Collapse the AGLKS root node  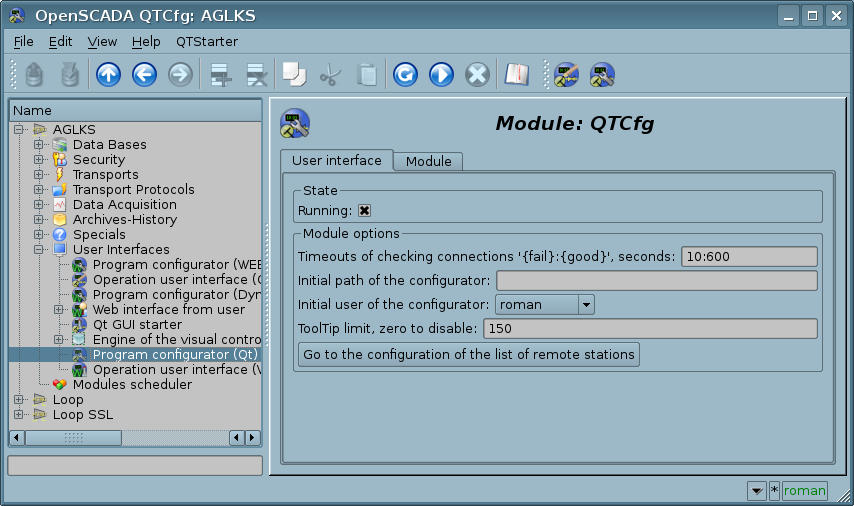click(x=19, y=130)
